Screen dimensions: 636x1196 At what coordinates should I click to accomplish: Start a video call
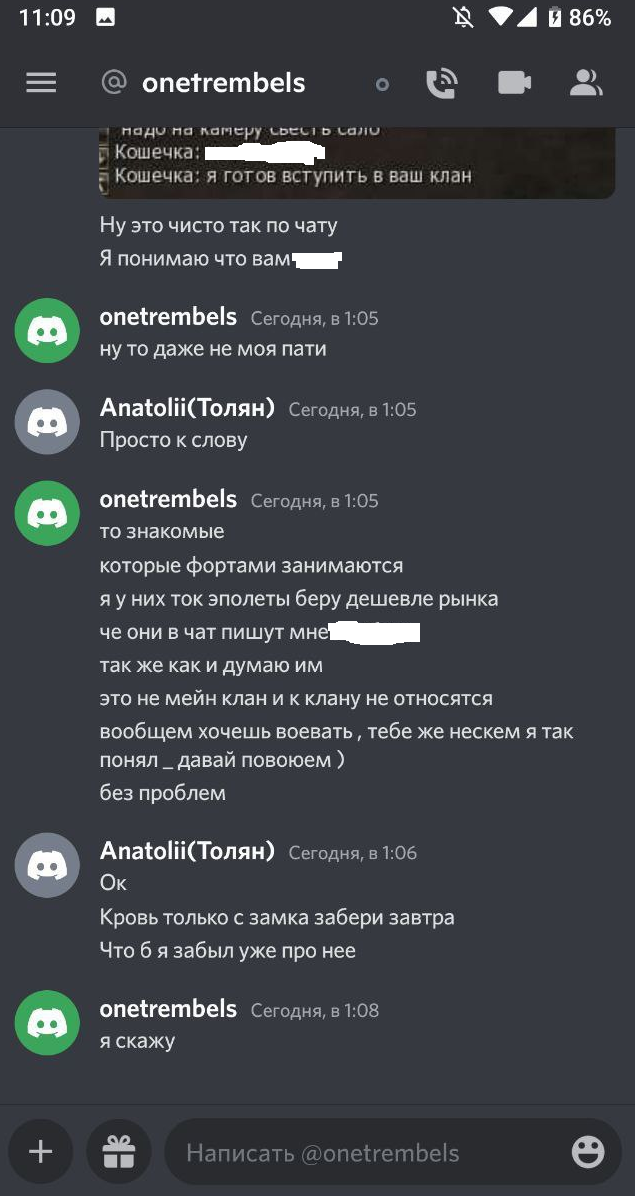click(514, 83)
